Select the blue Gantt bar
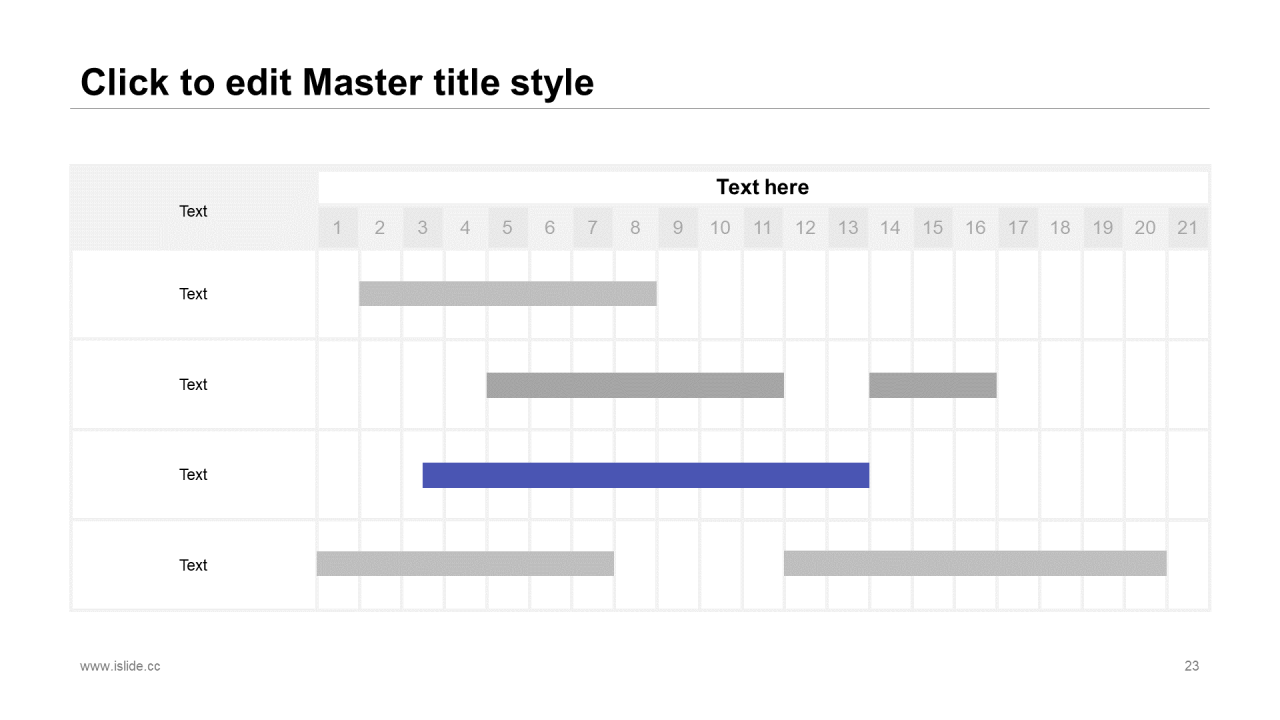 [x=646, y=475]
